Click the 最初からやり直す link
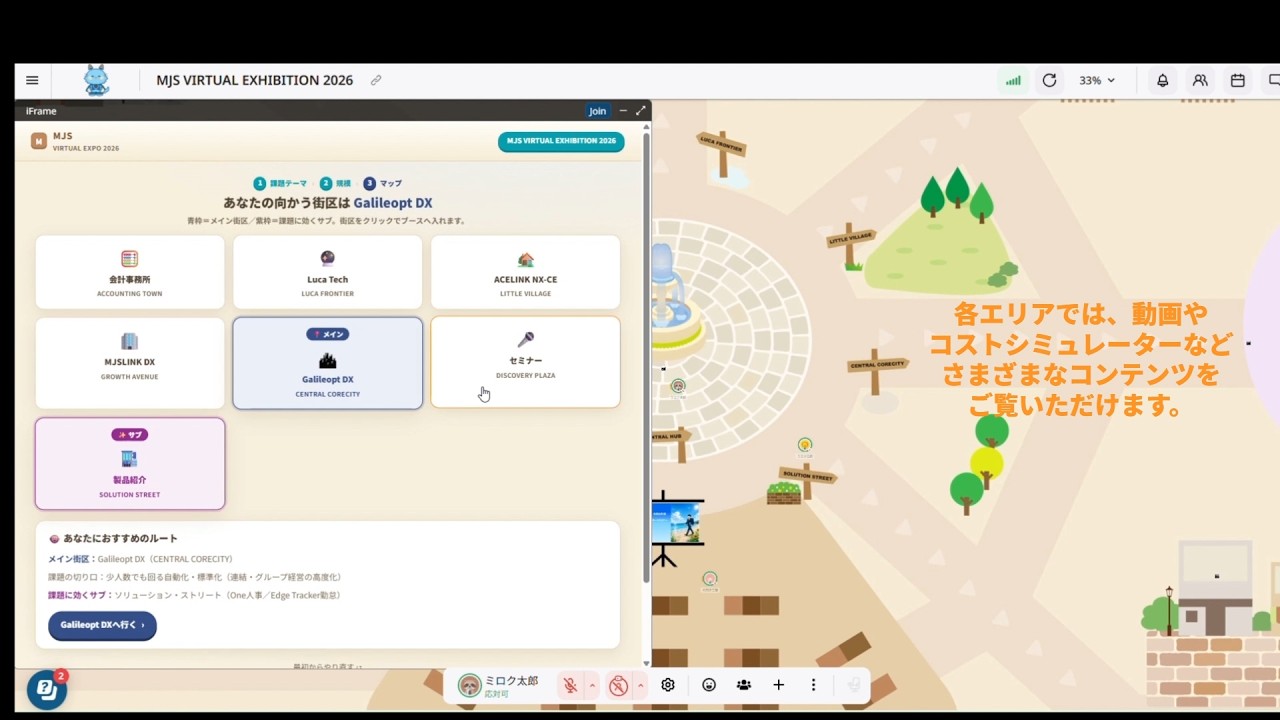1280x720 pixels. [327, 665]
